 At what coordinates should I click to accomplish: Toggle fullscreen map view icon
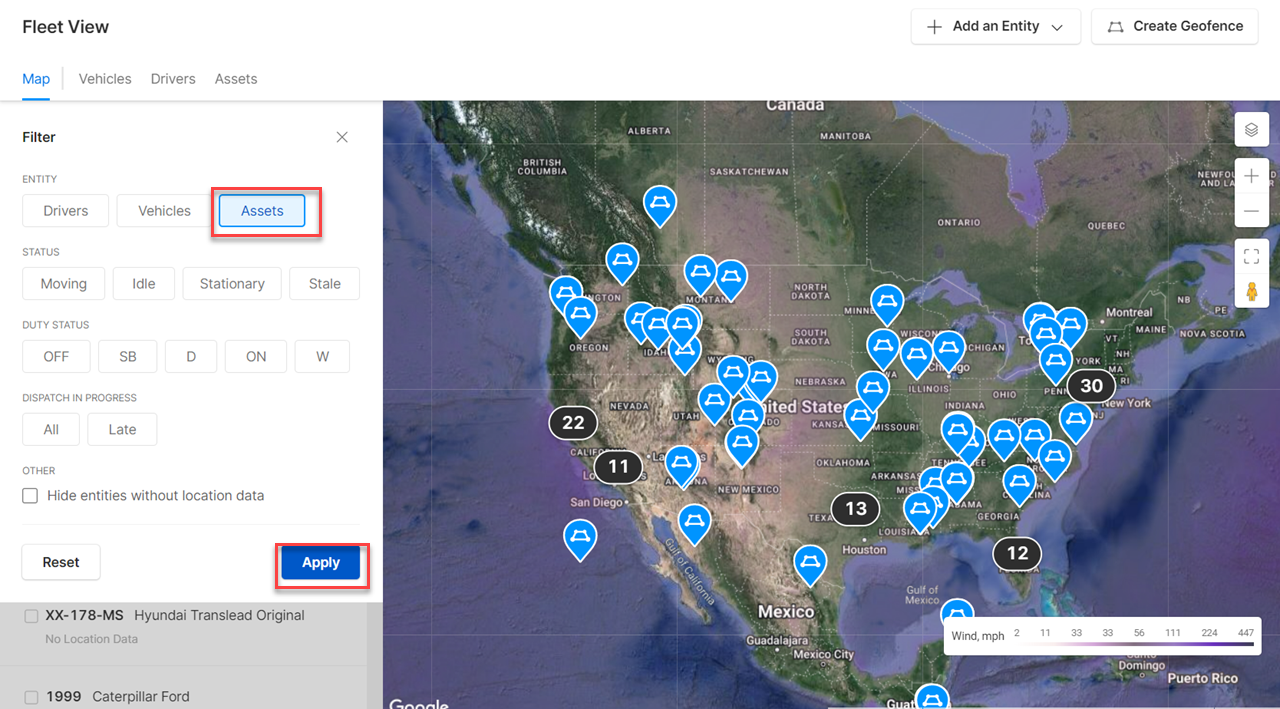1251,256
